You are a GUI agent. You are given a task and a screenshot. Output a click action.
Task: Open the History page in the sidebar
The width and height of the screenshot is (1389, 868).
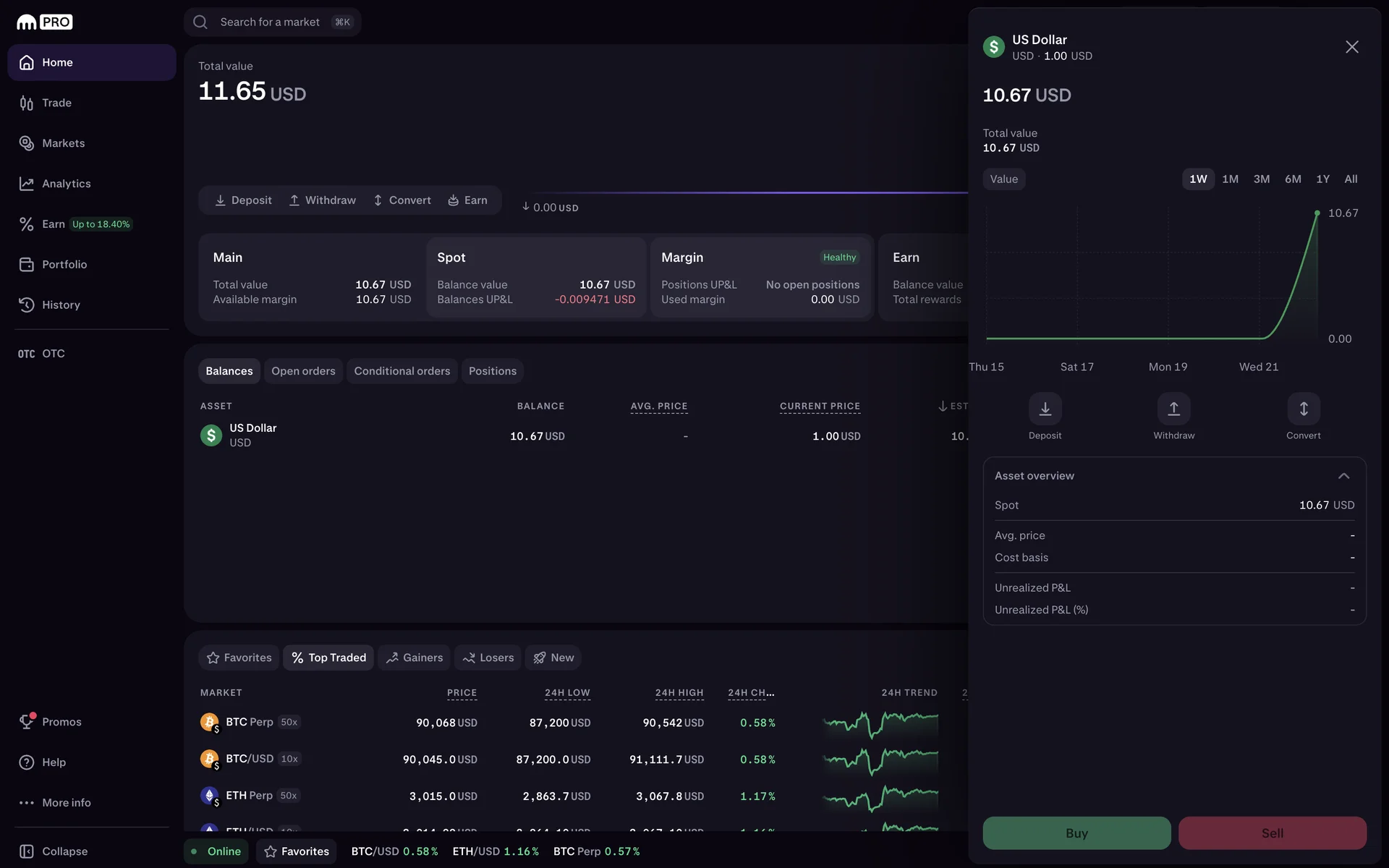(61, 305)
